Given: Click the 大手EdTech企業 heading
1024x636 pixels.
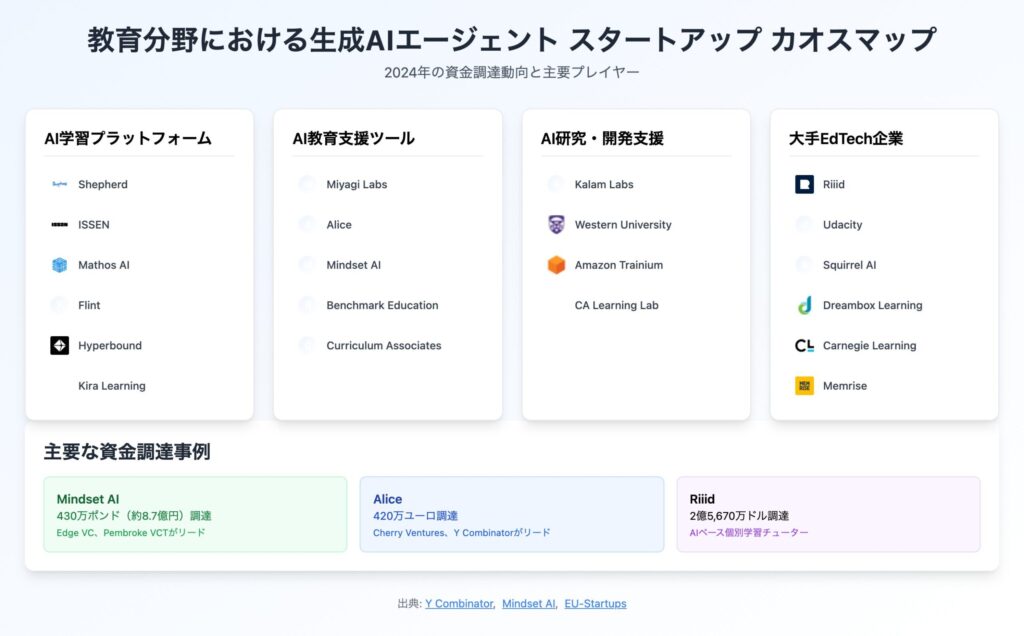Looking at the screenshot, I should point(846,138).
